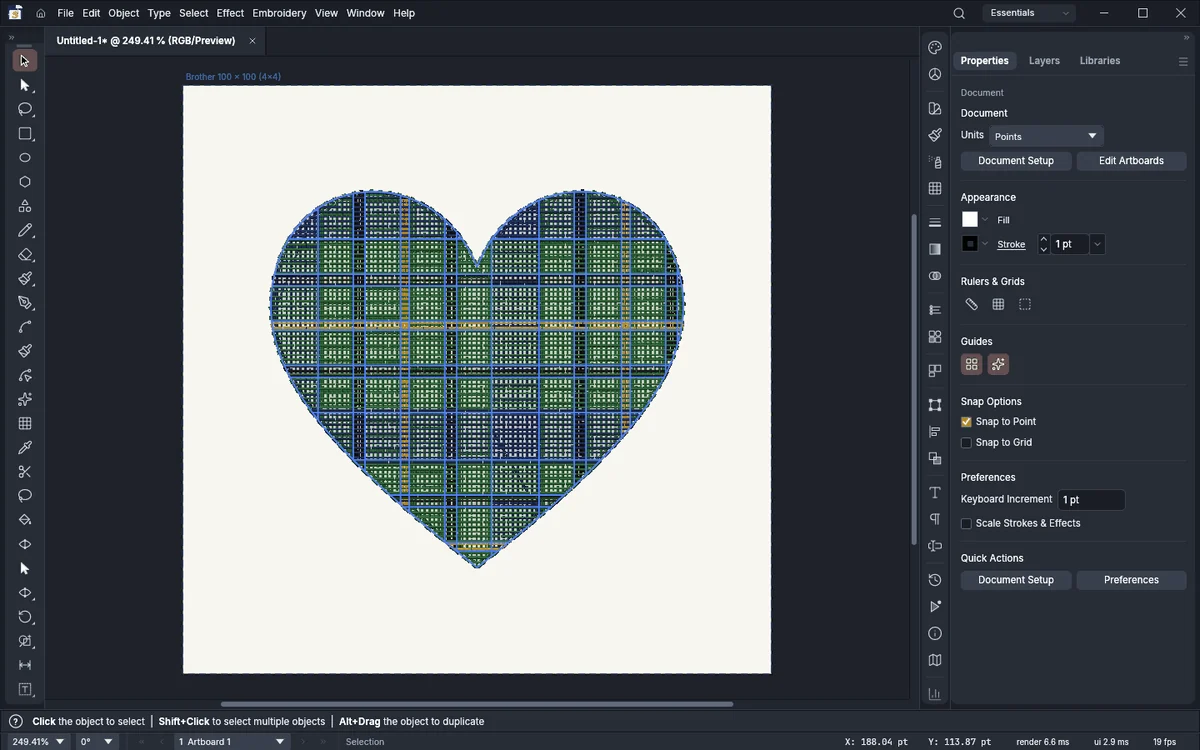Click Document Setup in Quick Actions

(x=1016, y=580)
